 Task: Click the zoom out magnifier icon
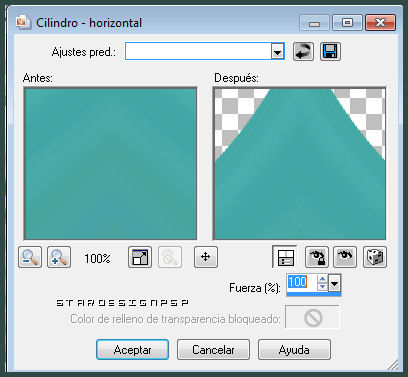point(30,257)
